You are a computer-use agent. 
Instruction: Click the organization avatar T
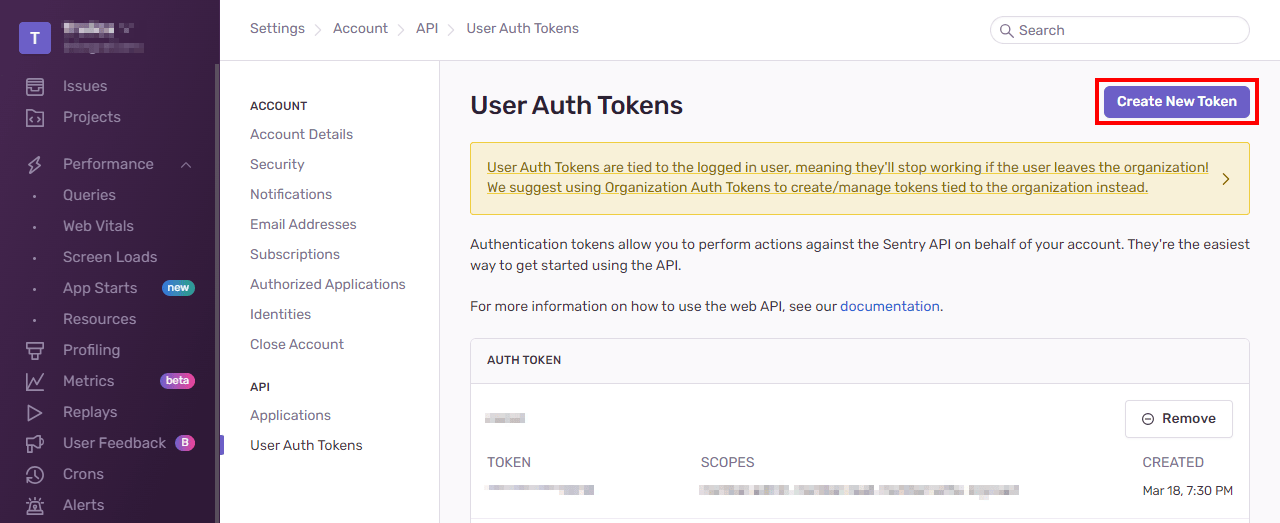coord(35,38)
